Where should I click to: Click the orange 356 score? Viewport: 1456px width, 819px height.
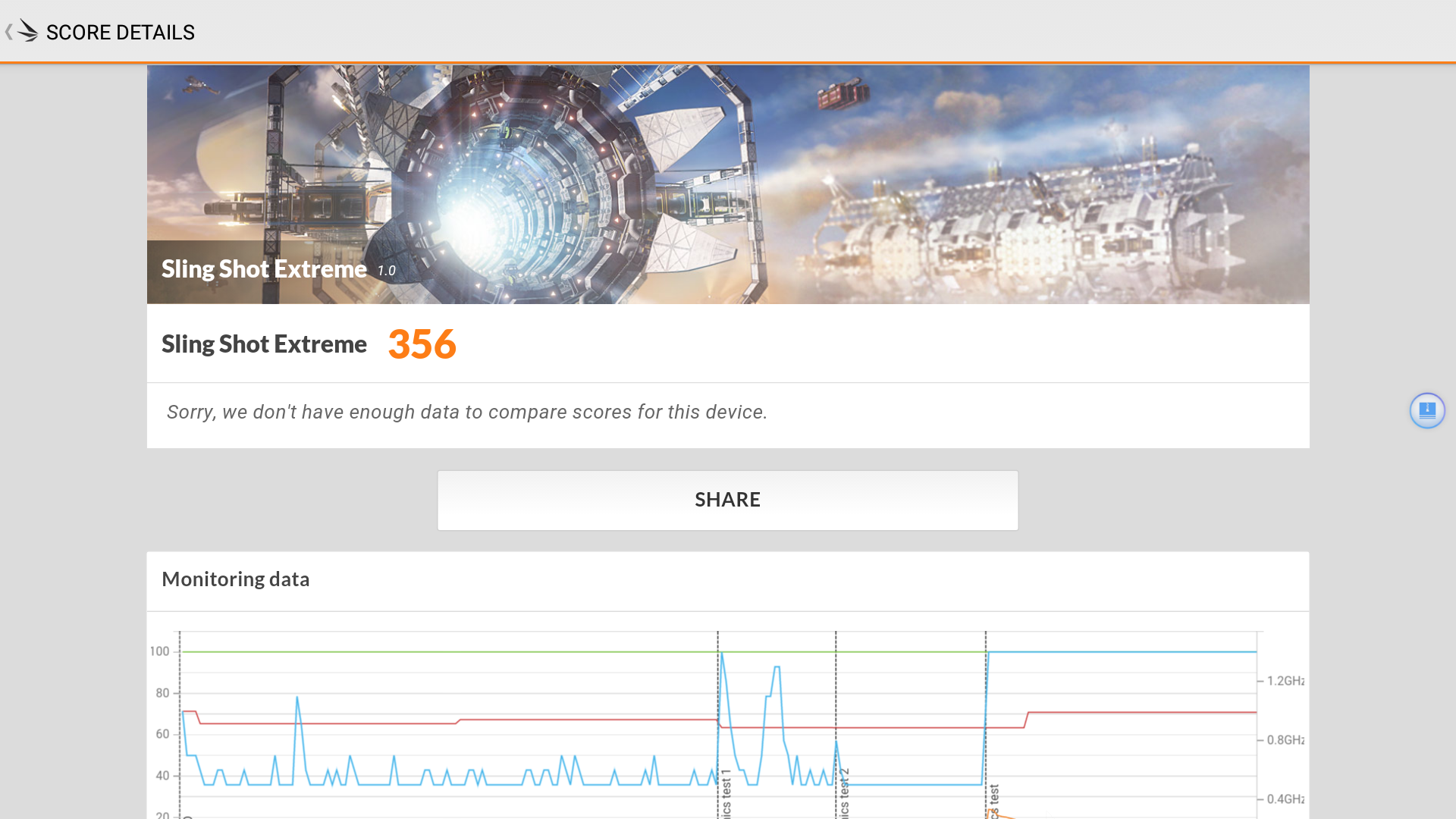point(422,344)
